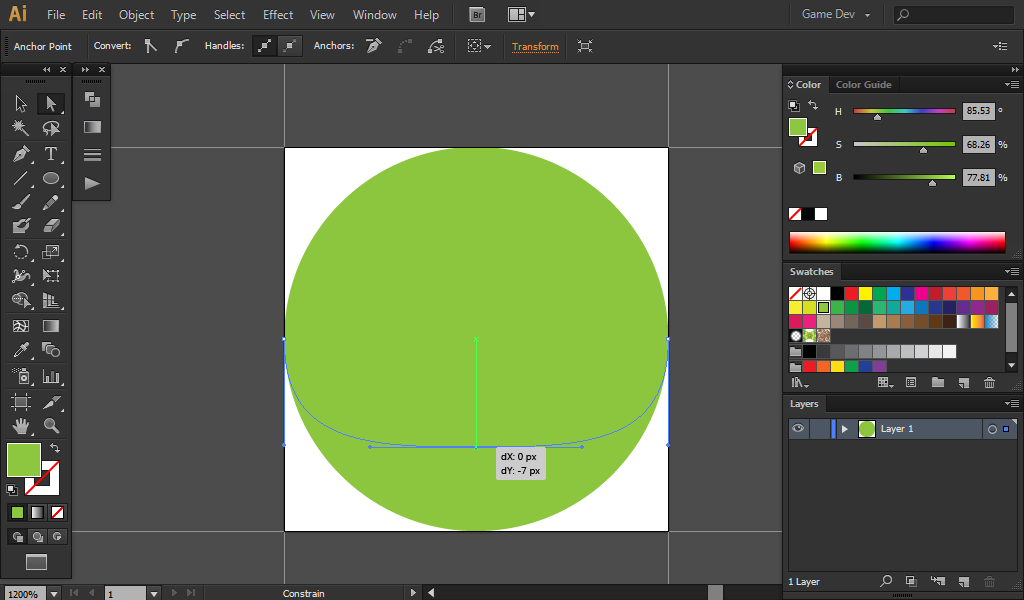Click the Transform link in control bar
This screenshot has height=600, width=1024.
click(x=535, y=46)
